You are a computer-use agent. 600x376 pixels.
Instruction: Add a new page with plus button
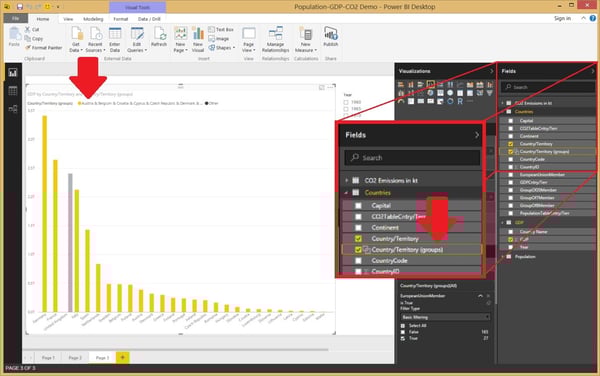click(122, 358)
